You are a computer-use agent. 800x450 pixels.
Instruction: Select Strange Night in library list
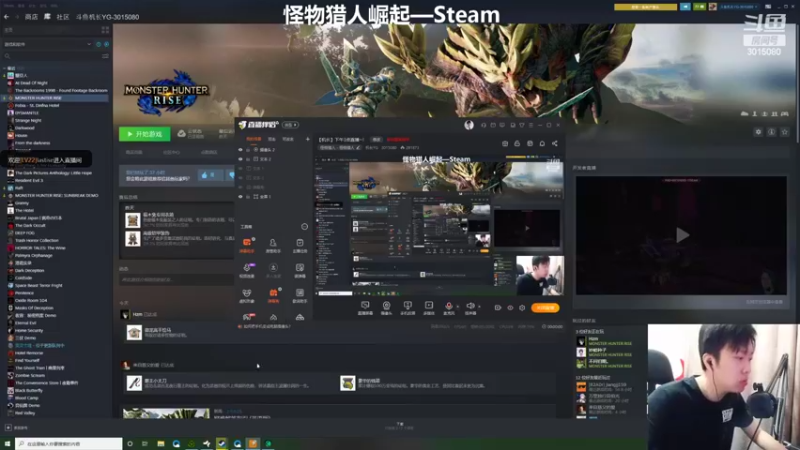click(28, 120)
